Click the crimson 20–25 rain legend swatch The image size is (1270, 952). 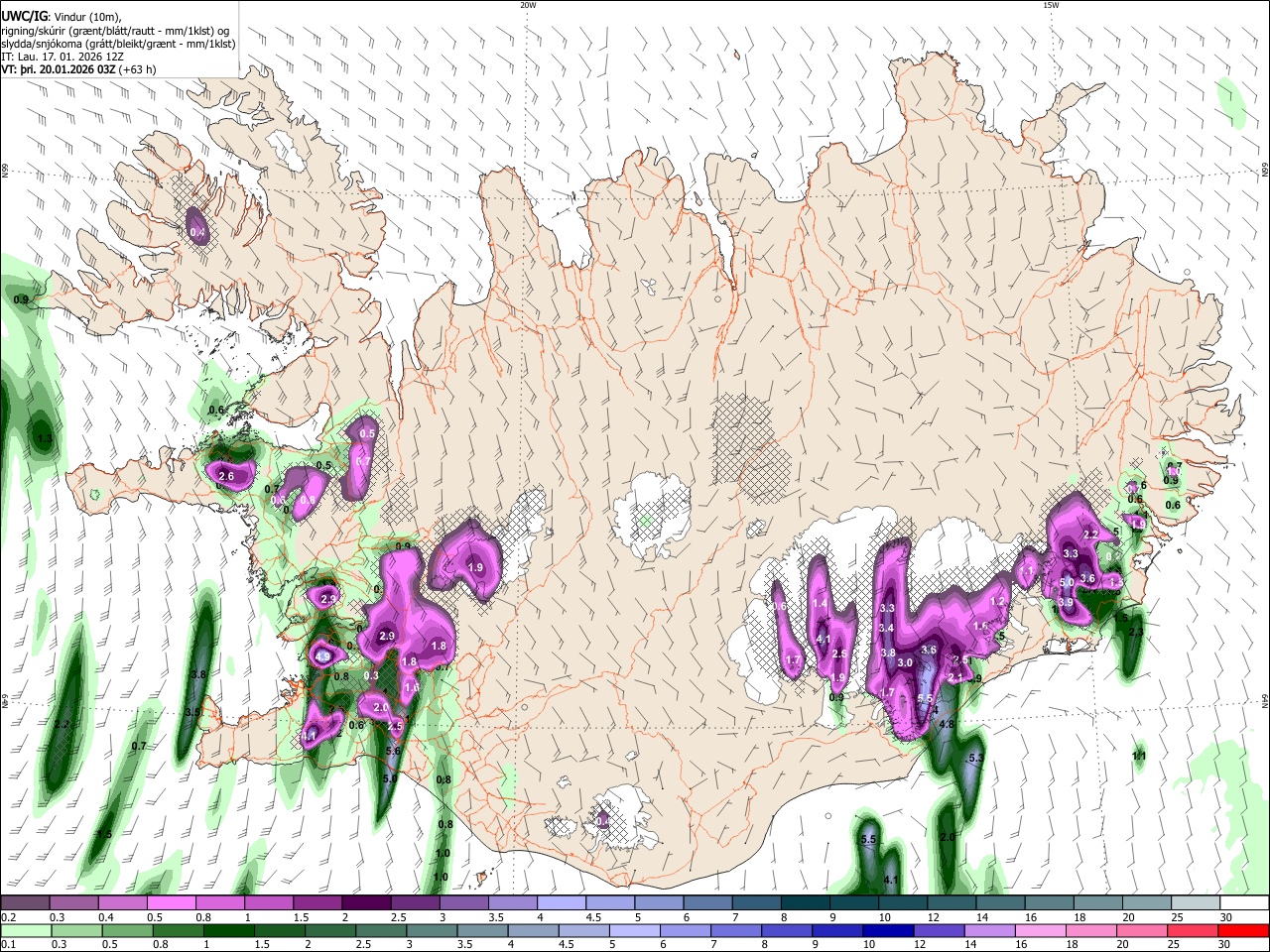pos(1191,930)
